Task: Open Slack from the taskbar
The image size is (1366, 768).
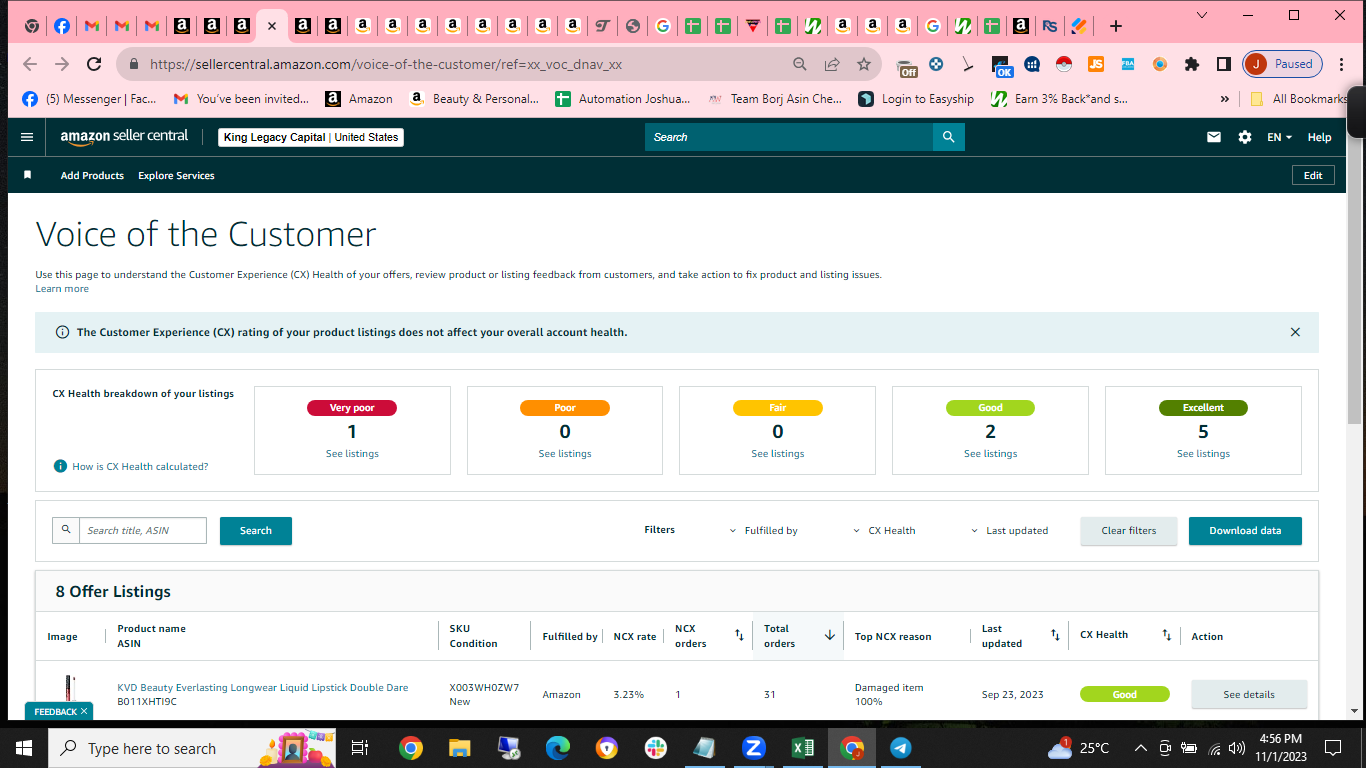Action: (x=656, y=747)
